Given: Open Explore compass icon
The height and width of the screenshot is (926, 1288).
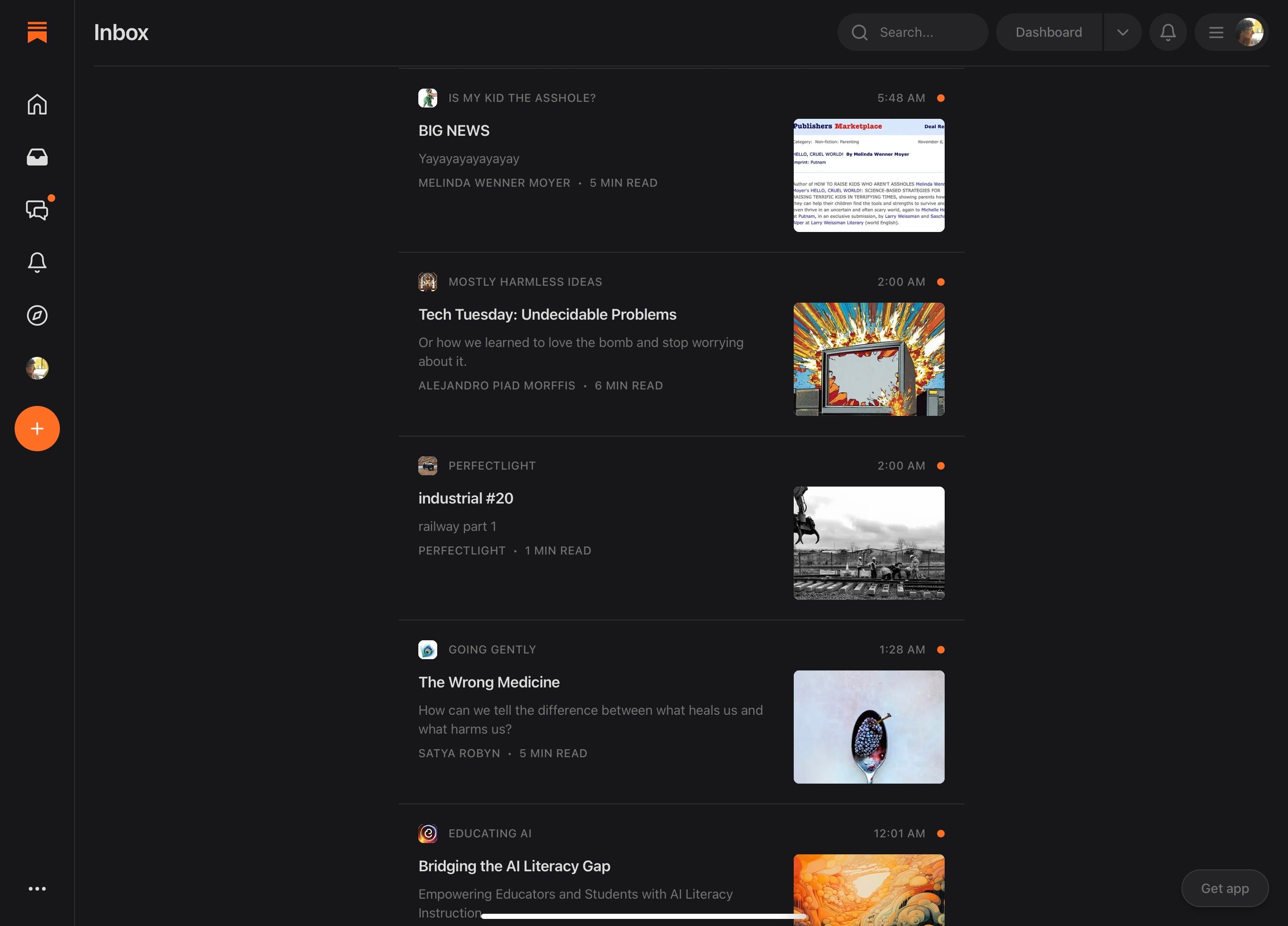Looking at the screenshot, I should pos(37,315).
